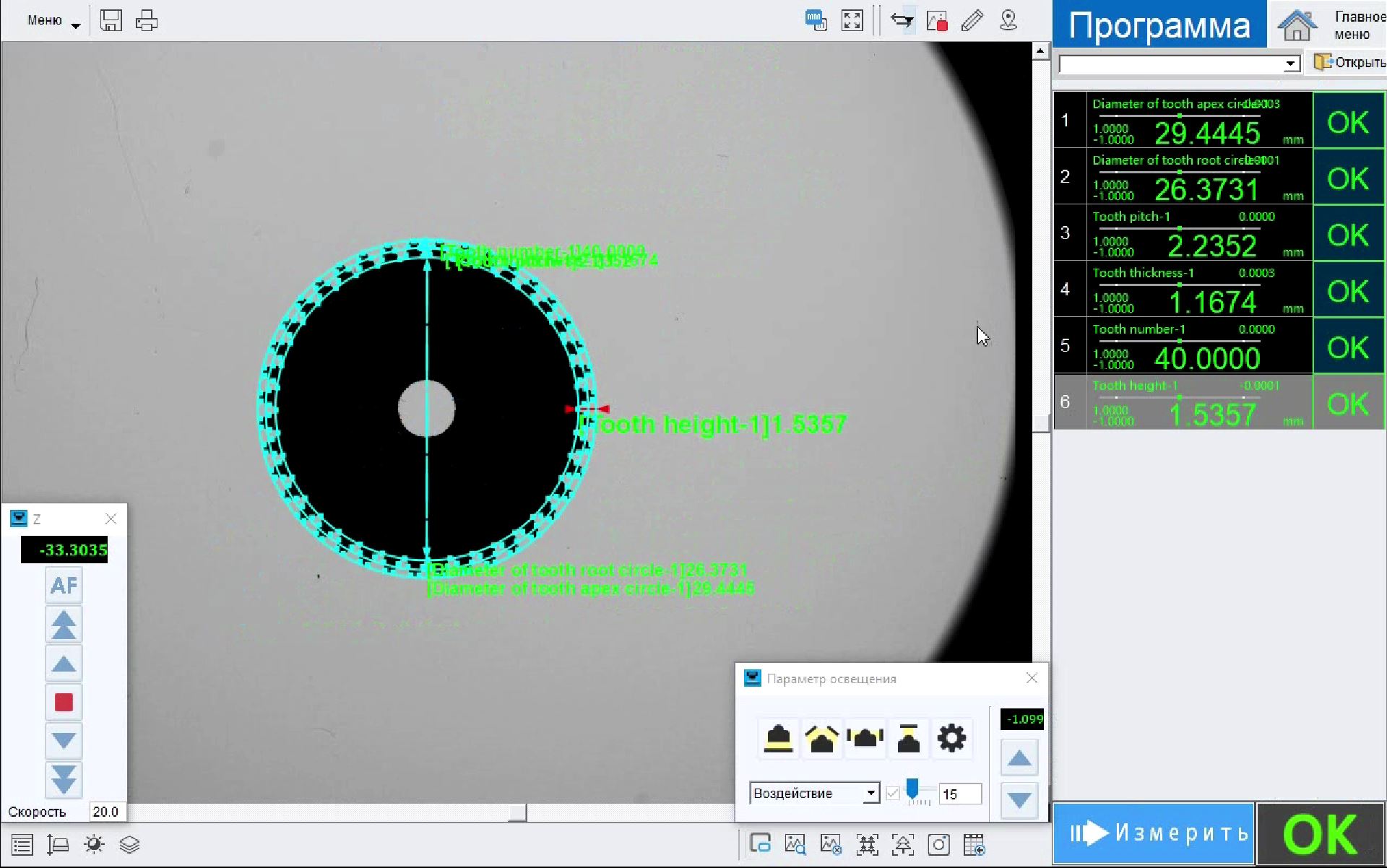Close the Параметр освещения panel
Screen dimensions: 1387x868
1032,677
